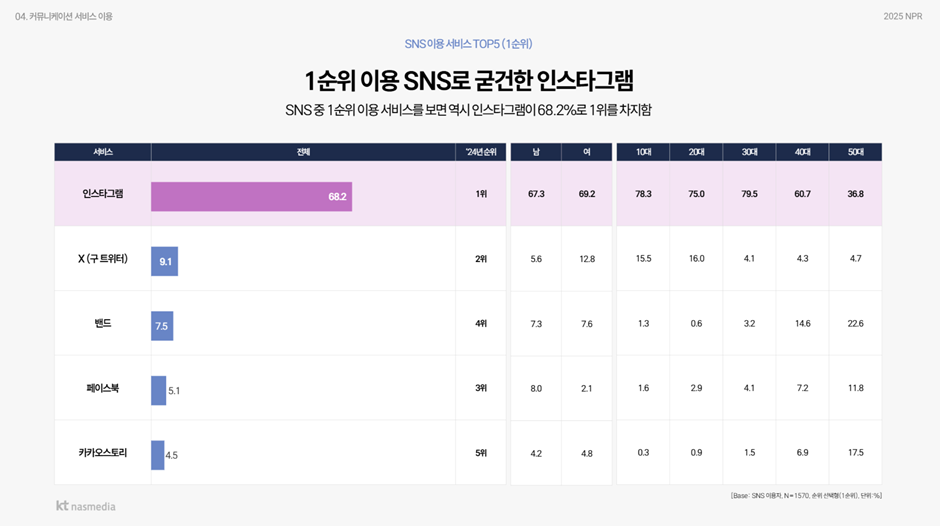Click the X (구 트위터) row label
The width and height of the screenshot is (940, 526).
click(x=103, y=259)
